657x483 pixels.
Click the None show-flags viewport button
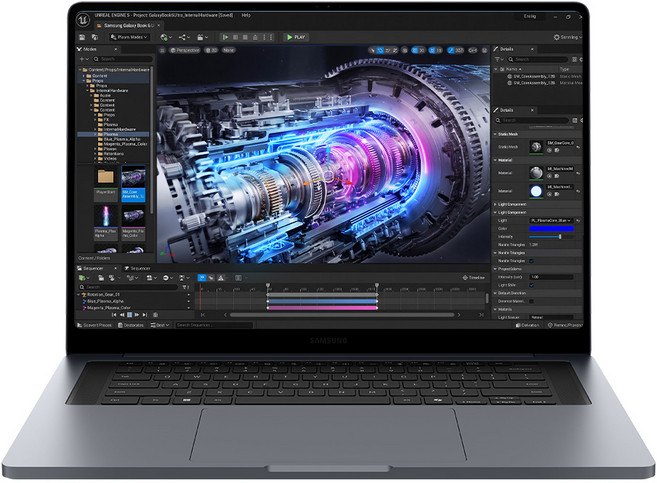(x=228, y=50)
